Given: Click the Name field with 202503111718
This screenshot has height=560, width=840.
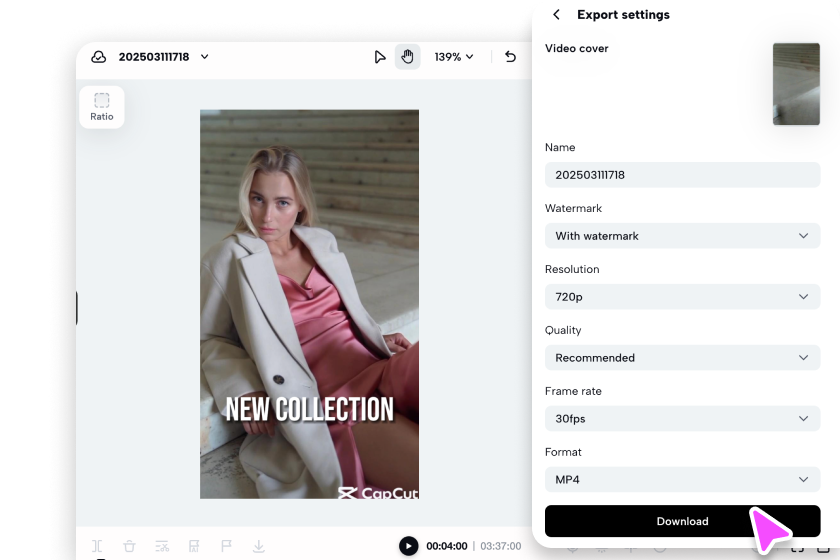Looking at the screenshot, I should [682, 175].
